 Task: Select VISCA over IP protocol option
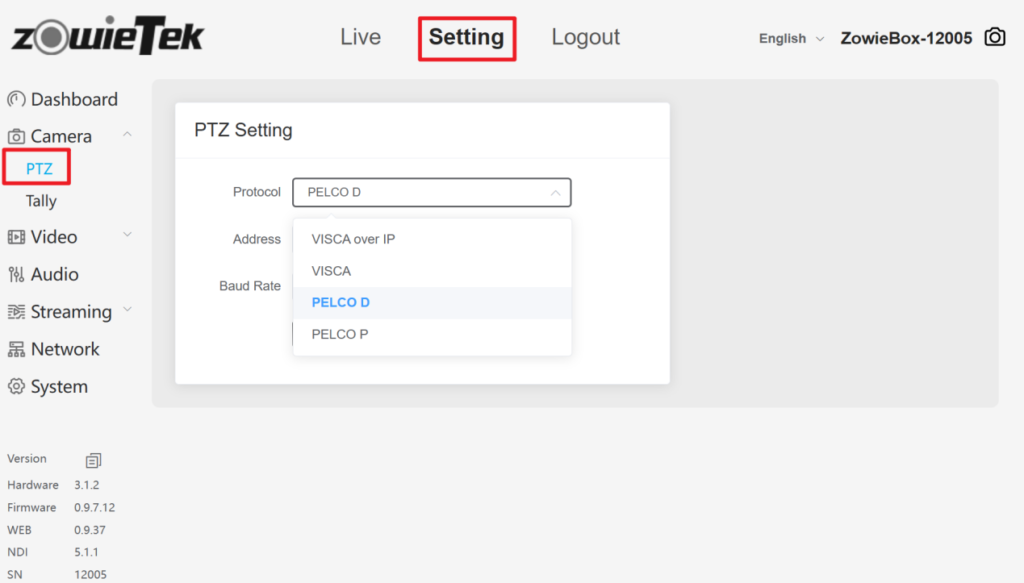coord(353,239)
